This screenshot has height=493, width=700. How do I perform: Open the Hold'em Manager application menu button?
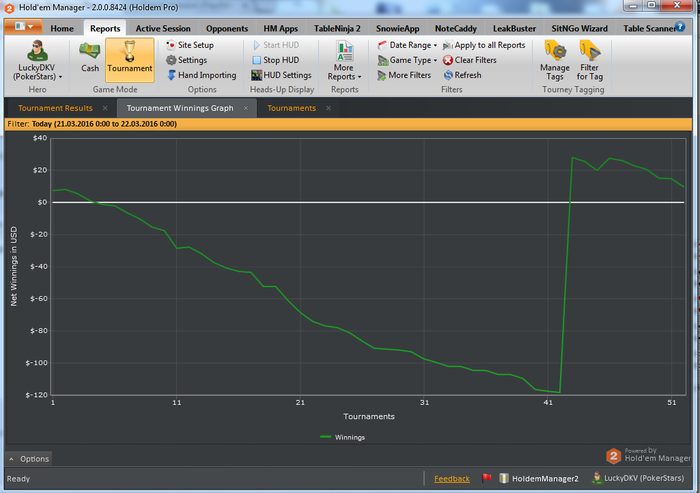pos(23,27)
